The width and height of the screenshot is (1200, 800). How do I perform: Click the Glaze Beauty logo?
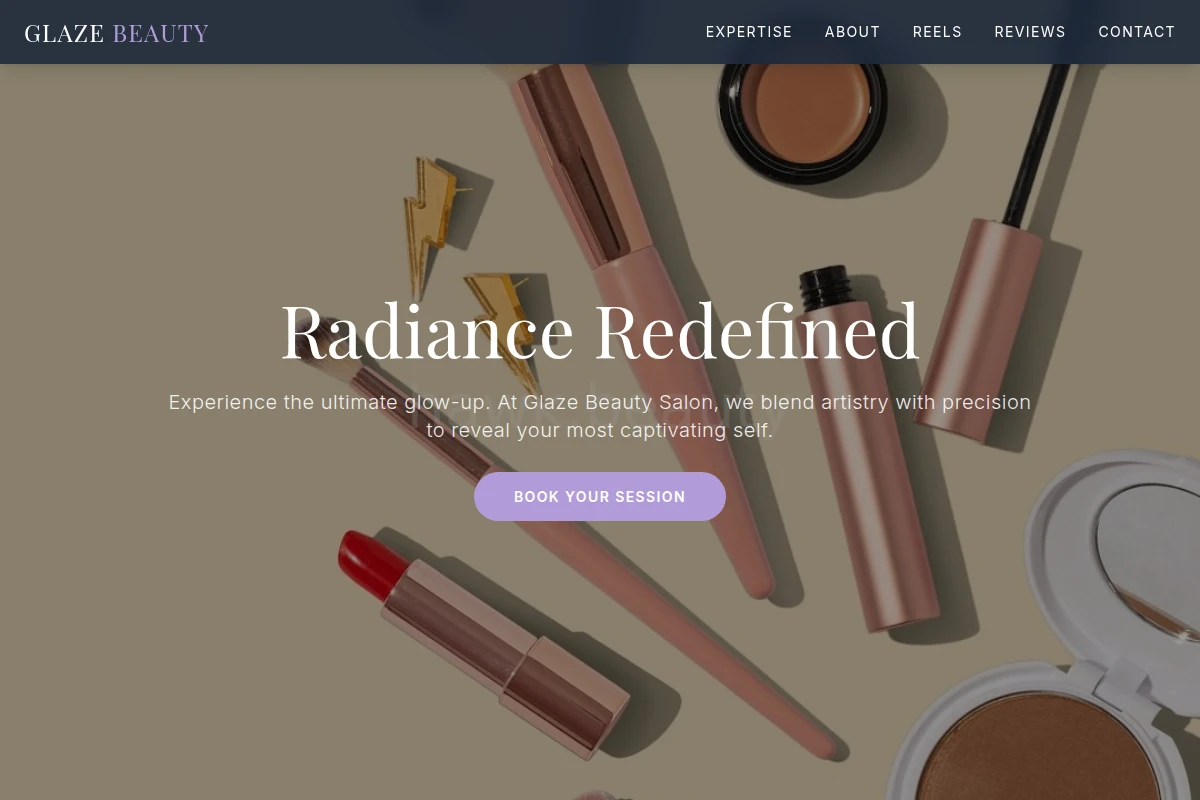pos(117,33)
